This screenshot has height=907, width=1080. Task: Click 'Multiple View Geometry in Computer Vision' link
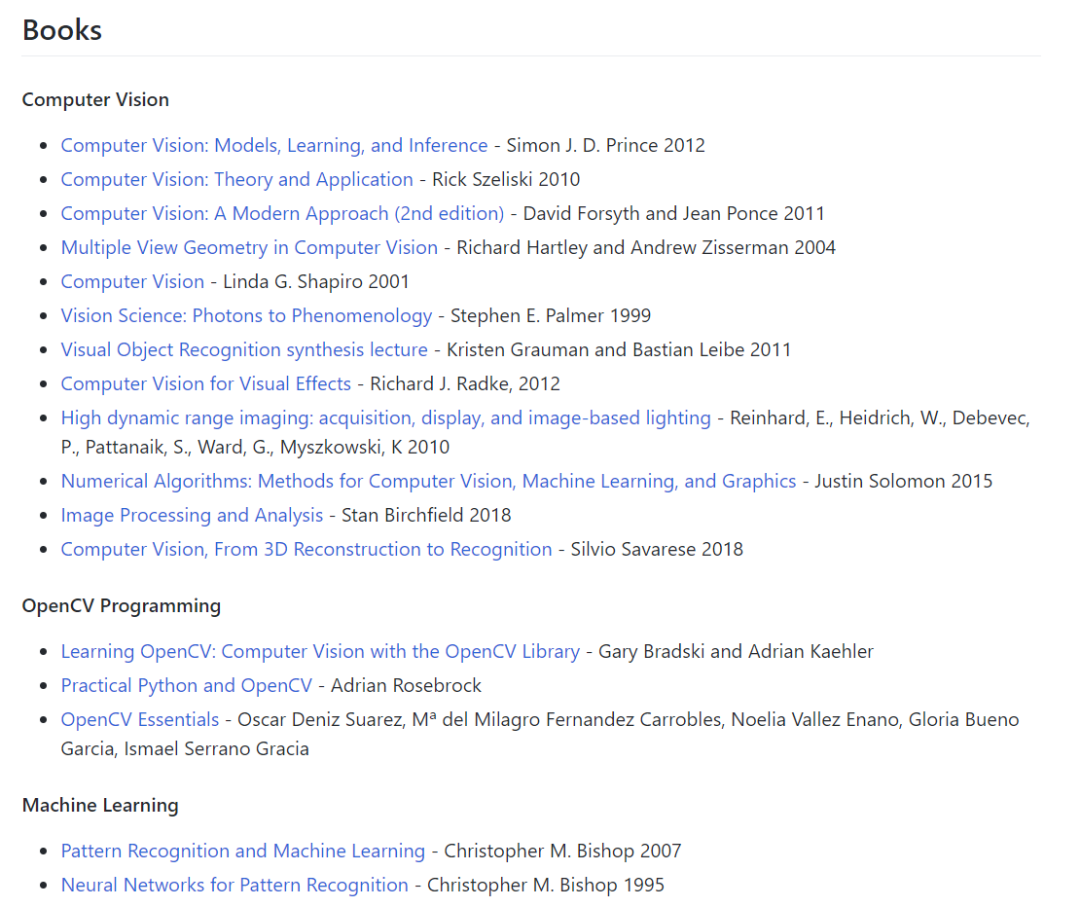click(249, 247)
